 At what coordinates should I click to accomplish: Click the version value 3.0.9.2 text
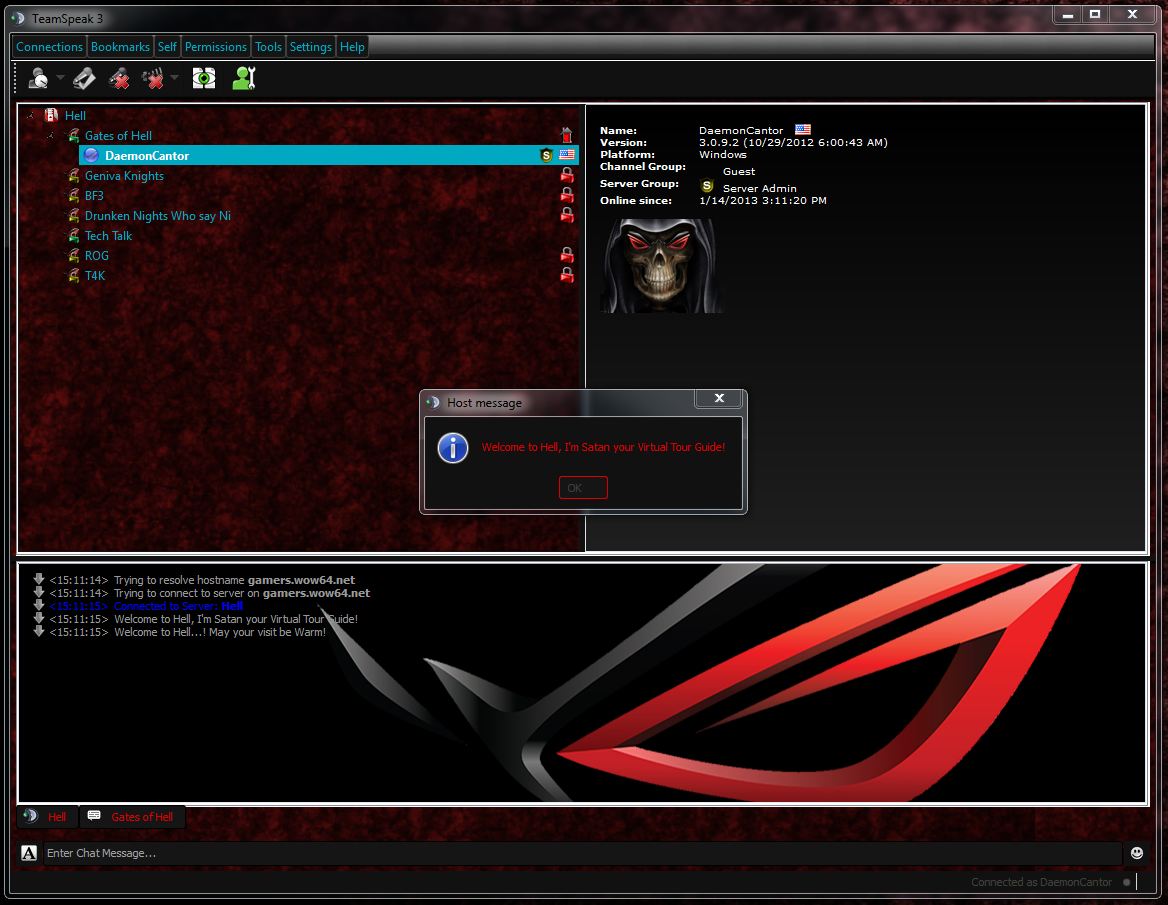(x=793, y=142)
